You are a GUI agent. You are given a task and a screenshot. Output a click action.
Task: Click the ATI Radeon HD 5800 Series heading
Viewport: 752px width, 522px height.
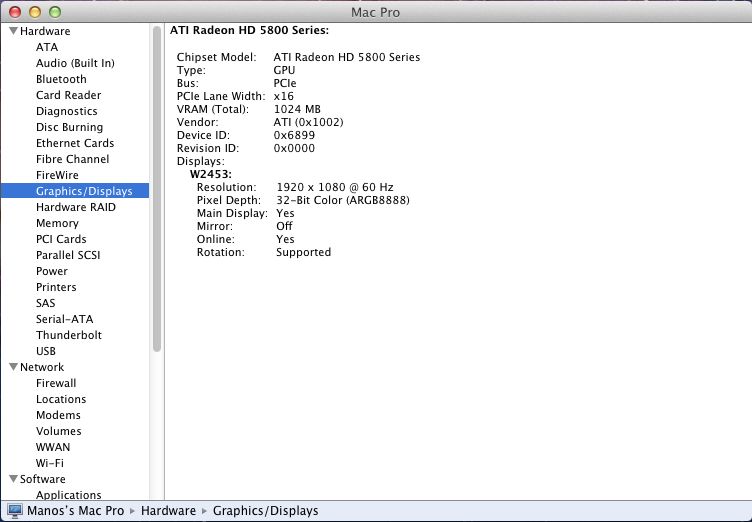249,30
